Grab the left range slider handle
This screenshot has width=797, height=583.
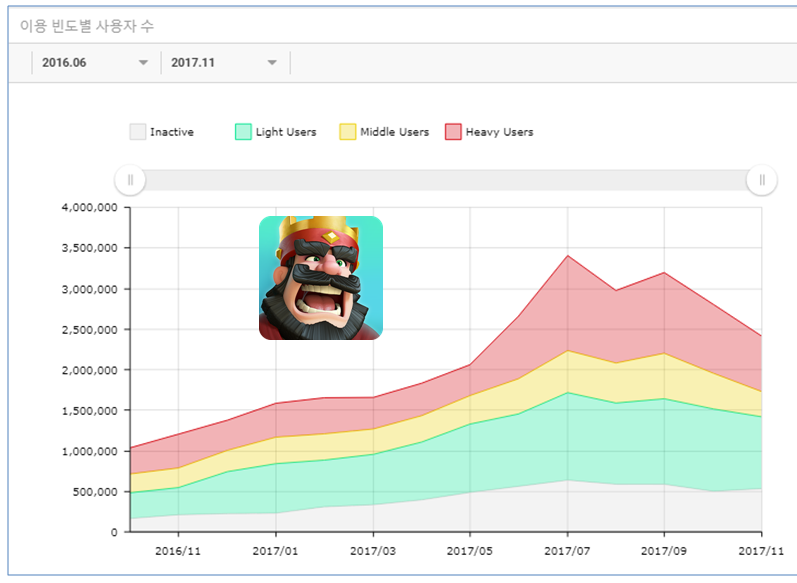coord(130,180)
